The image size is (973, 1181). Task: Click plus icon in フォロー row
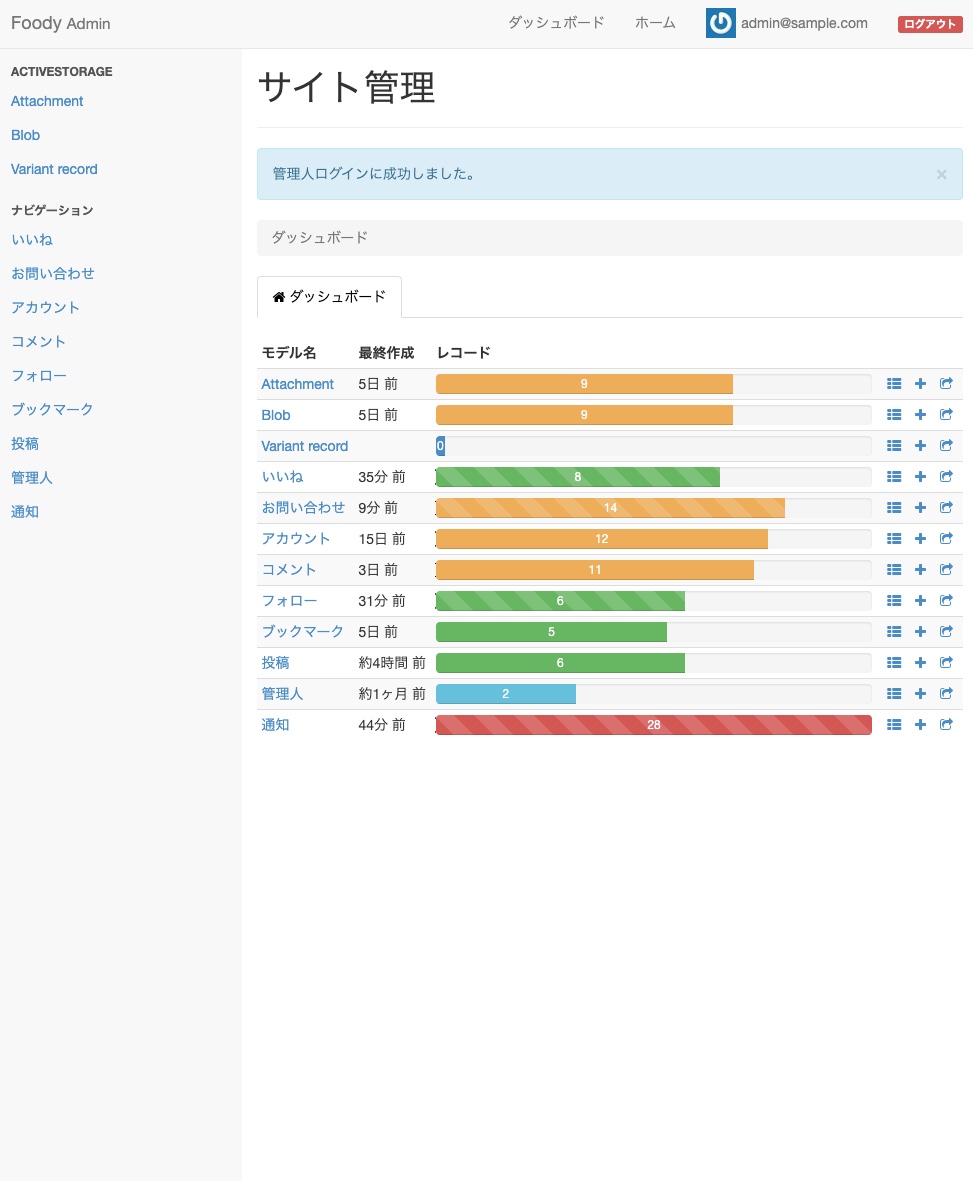tap(920, 601)
